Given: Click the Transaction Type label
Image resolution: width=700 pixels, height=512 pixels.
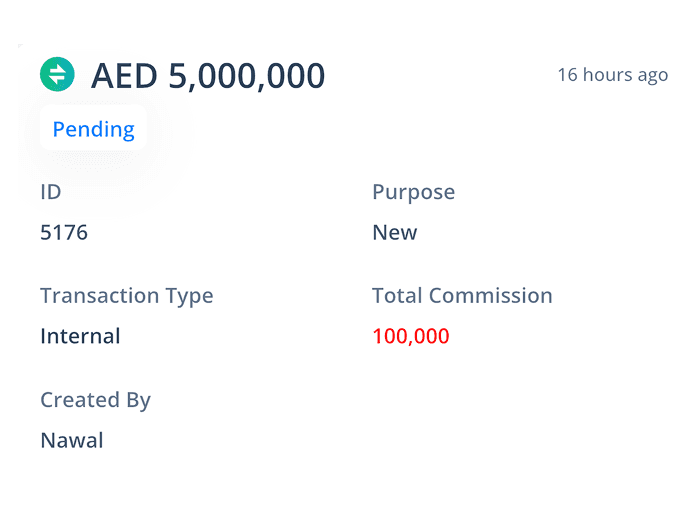Looking at the screenshot, I should 126,296.
